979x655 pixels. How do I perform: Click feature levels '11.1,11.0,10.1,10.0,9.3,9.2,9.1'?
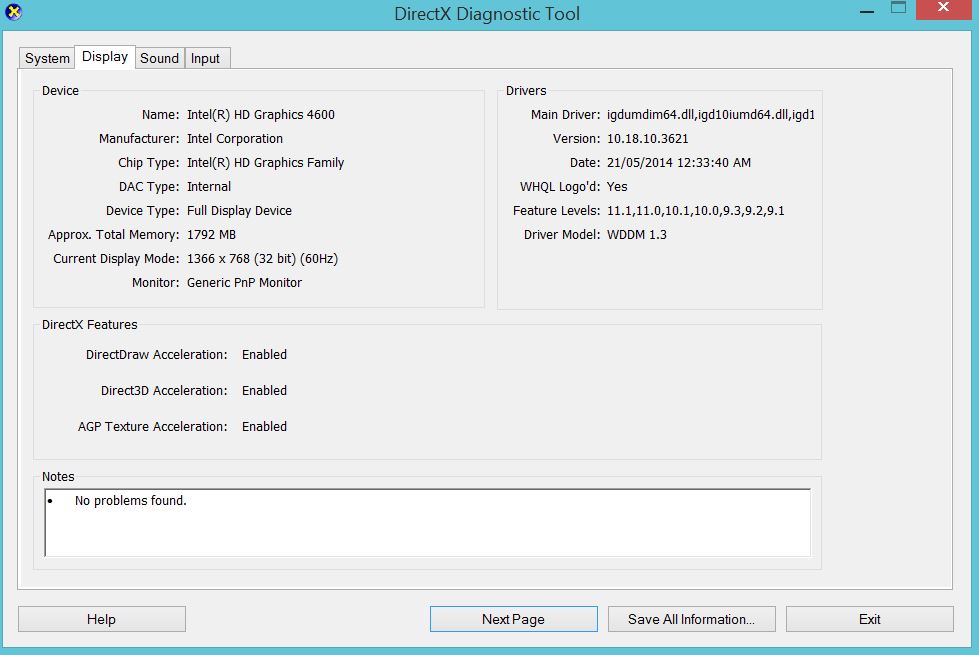pos(696,211)
